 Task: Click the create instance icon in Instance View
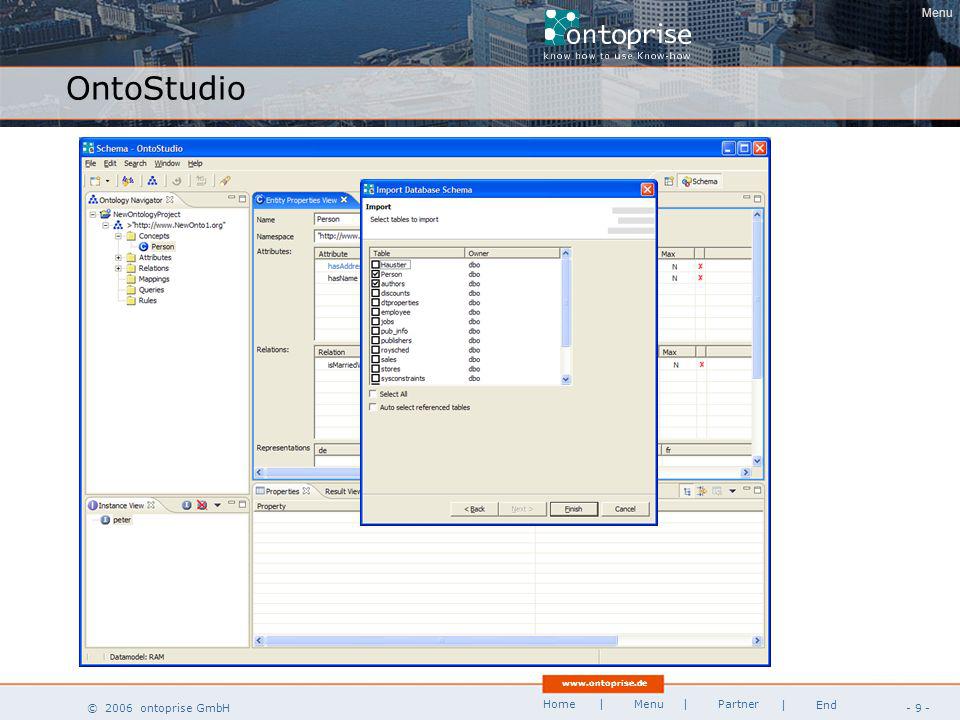click(187, 505)
